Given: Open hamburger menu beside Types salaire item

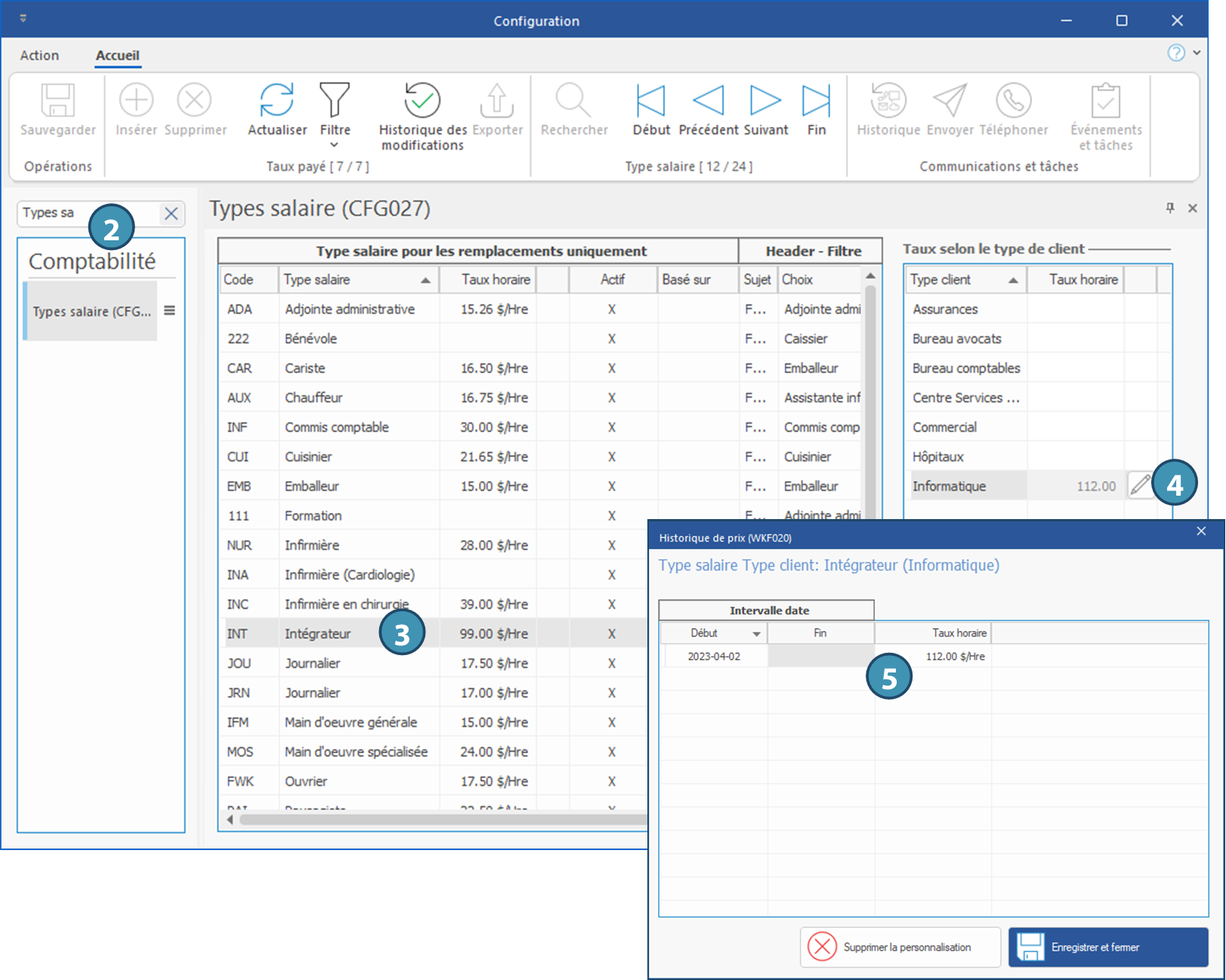Looking at the screenshot, I should (x=170, y=311).
